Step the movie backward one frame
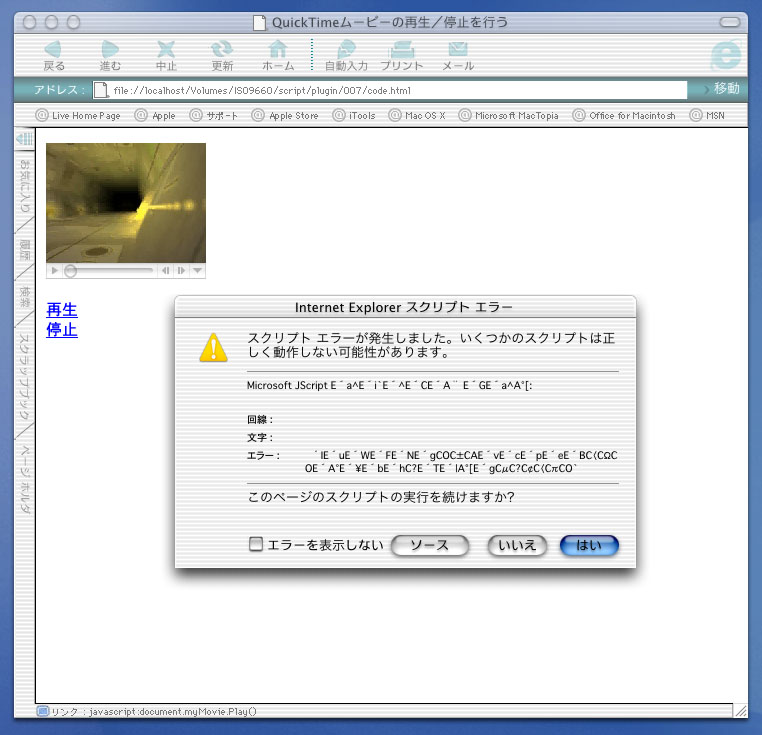 point(166,271)
